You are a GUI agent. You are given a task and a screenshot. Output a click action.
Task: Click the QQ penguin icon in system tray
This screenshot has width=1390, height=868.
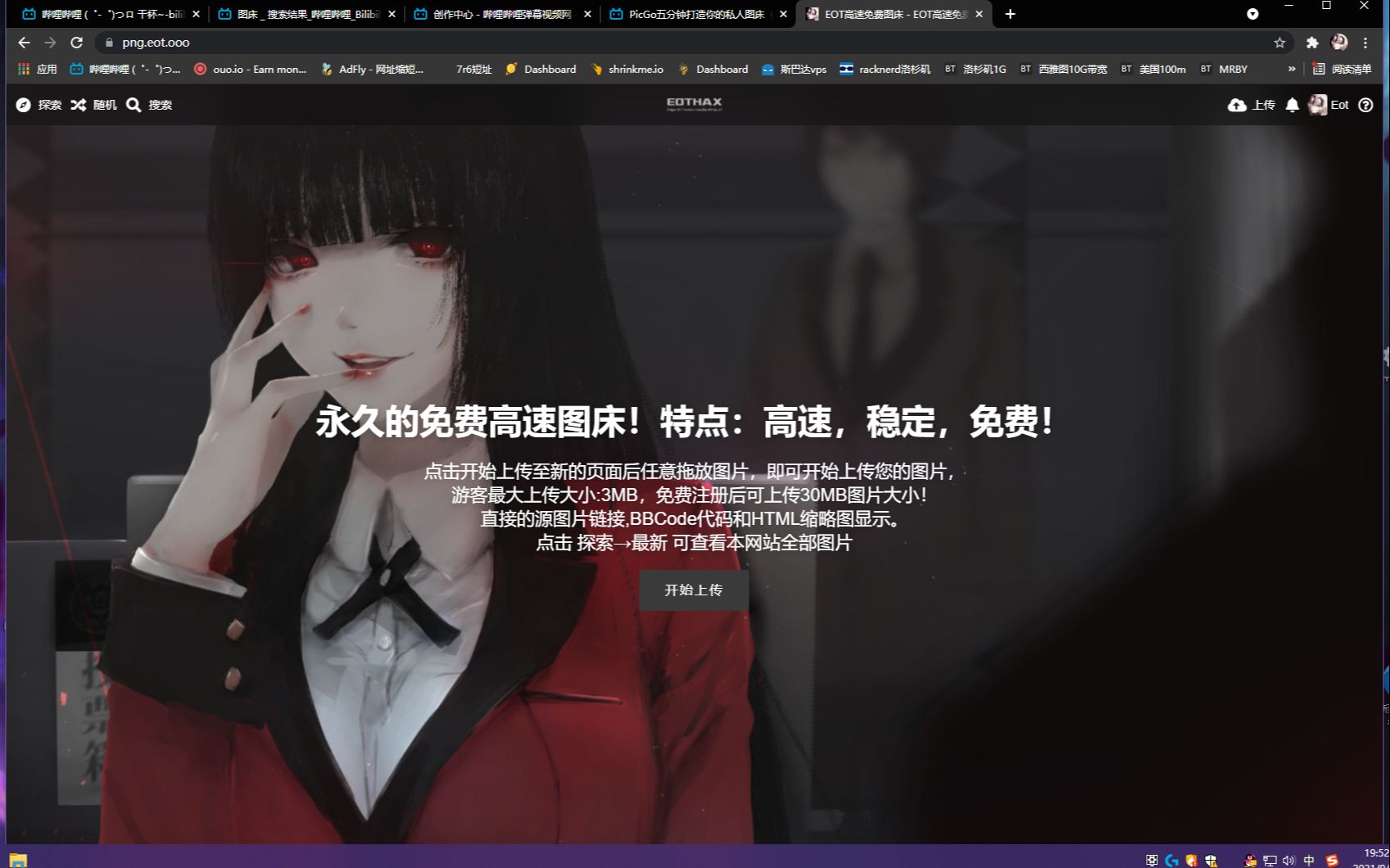(x=1250, y=860)
